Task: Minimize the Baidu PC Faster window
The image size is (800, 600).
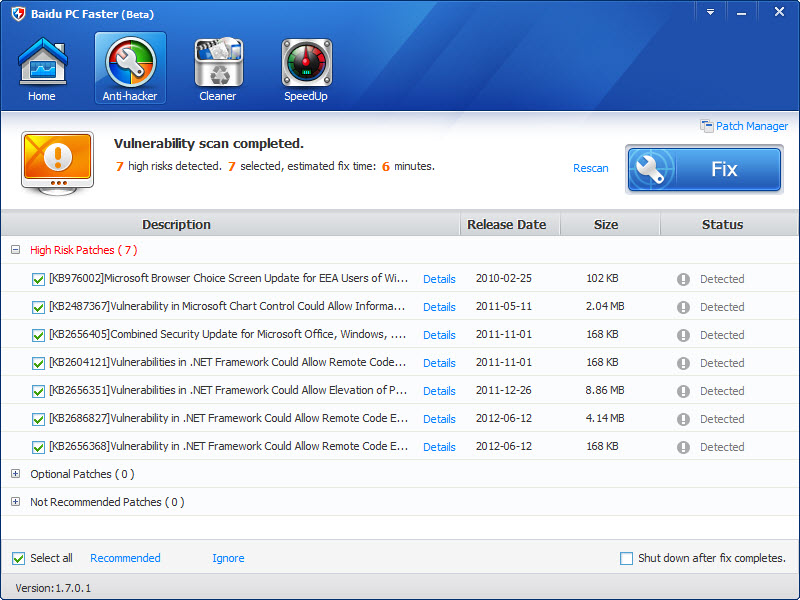Action: [741, 13]
